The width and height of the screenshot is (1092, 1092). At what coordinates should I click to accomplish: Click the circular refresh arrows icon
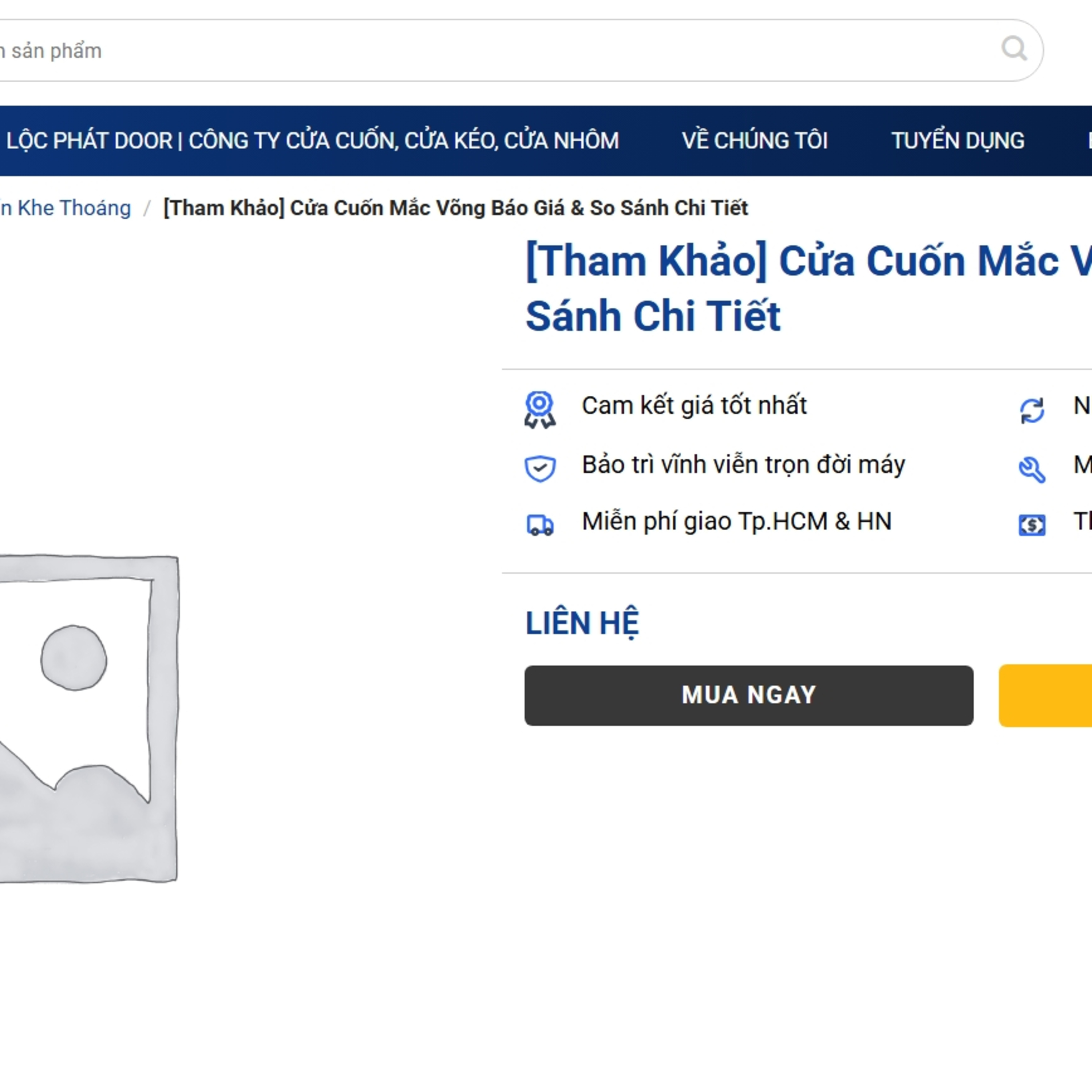[1032, 410]
